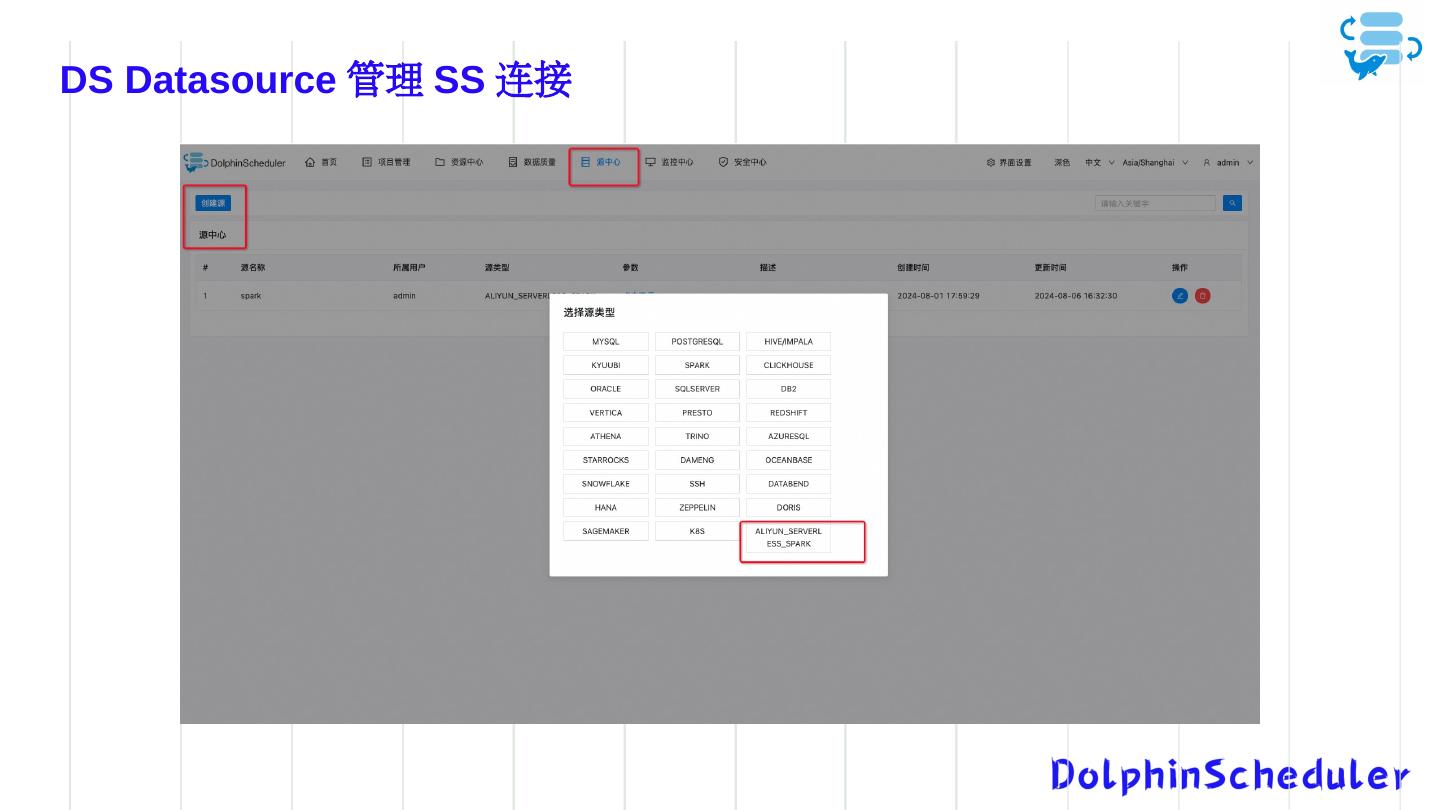1440x810 pixels.
Task: Select the K8S source type
Action: point(697,531)
